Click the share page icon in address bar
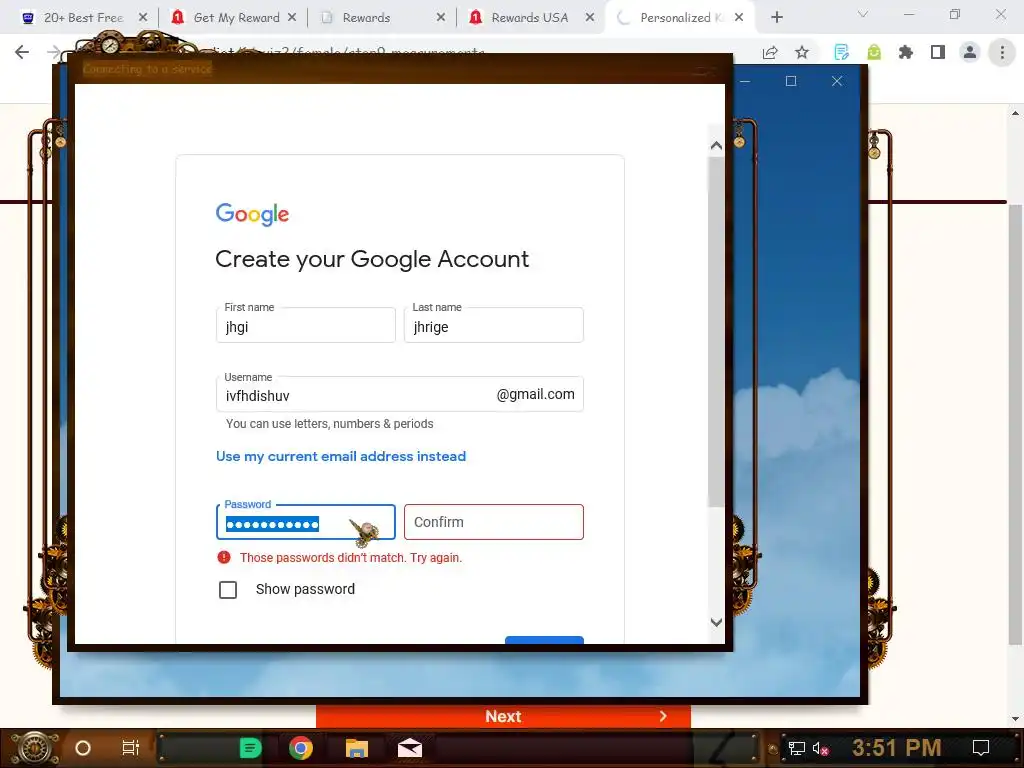The width and height of the screenshot is (1024, 768). pyautogui.click(x=770, y=53)
